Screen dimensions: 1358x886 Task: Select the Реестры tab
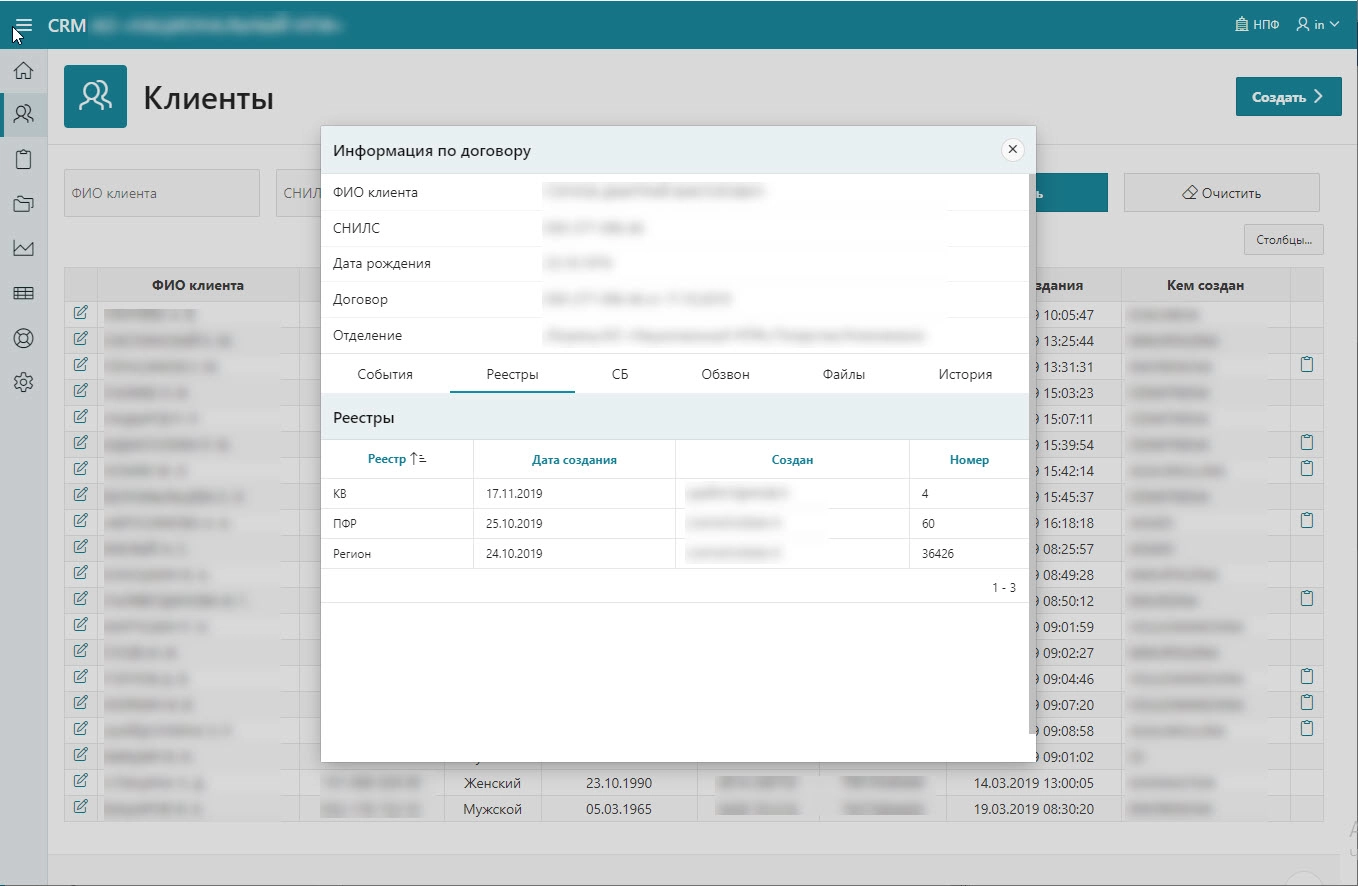point(512,374)
